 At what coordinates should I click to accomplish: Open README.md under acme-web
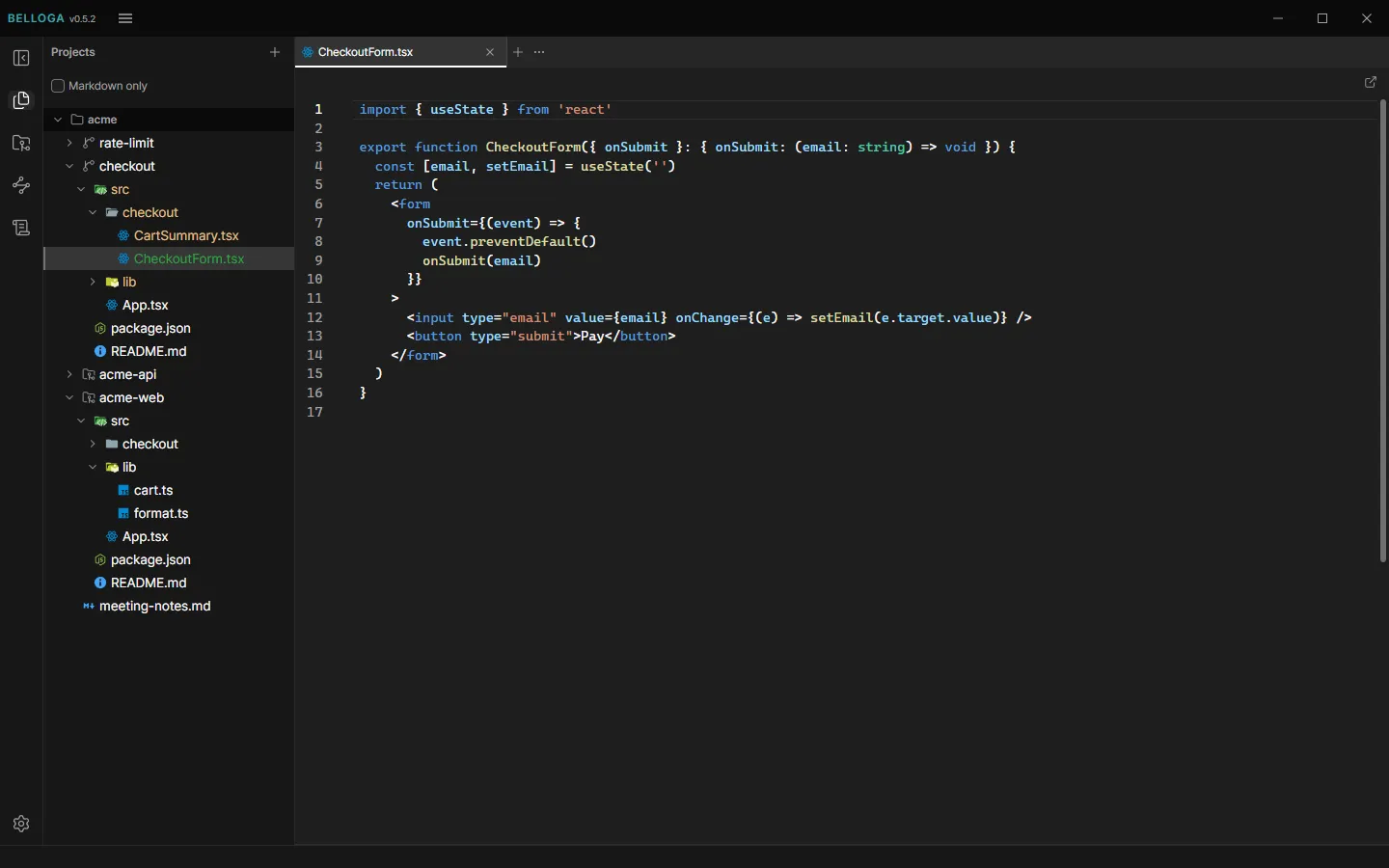(169, 583)
